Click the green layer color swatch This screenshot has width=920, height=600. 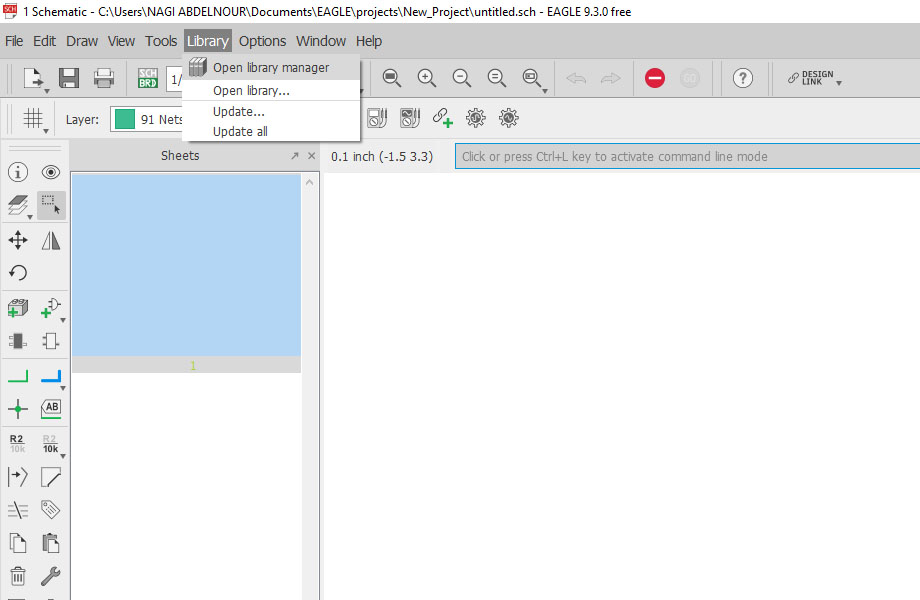[x=124, y=119]
